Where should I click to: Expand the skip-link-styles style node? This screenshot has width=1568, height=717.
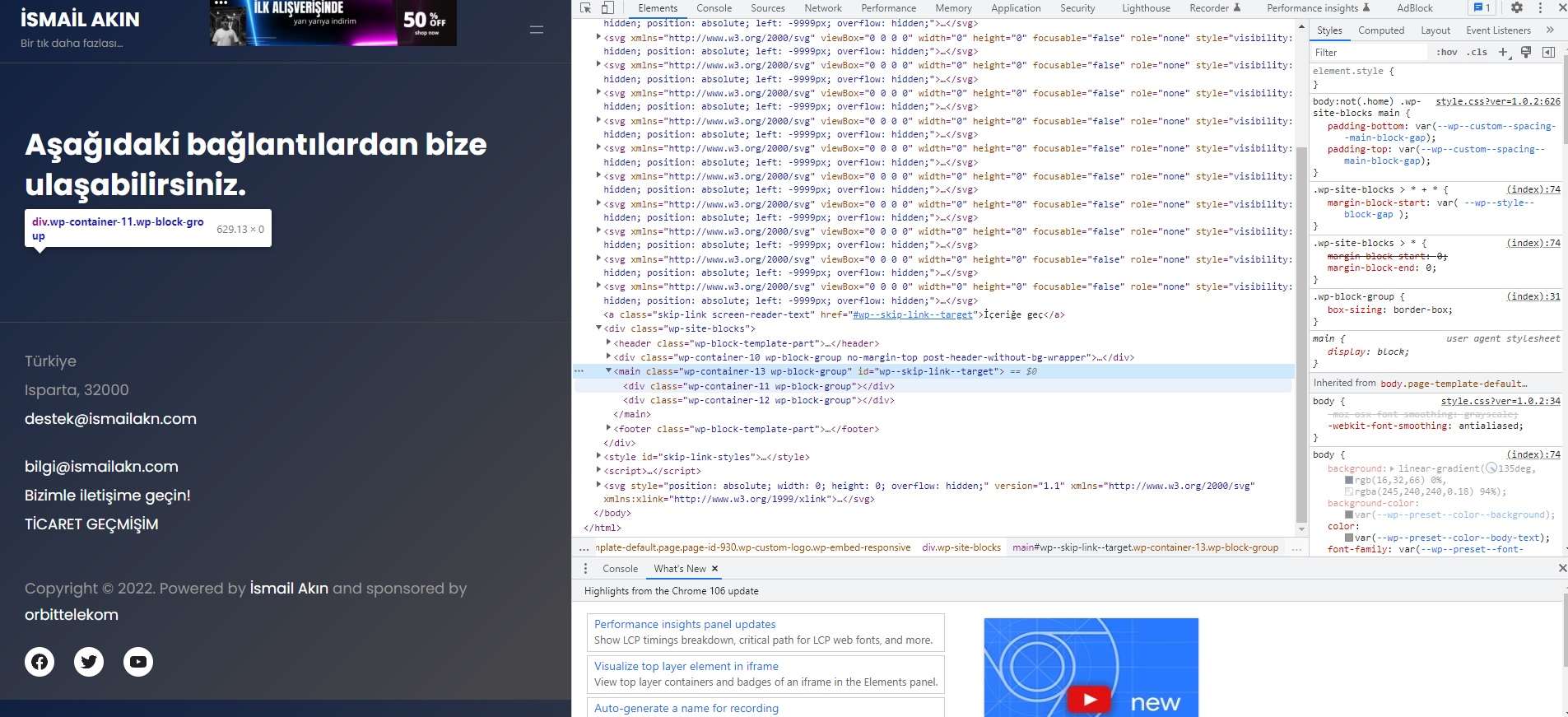pos(598,457)
